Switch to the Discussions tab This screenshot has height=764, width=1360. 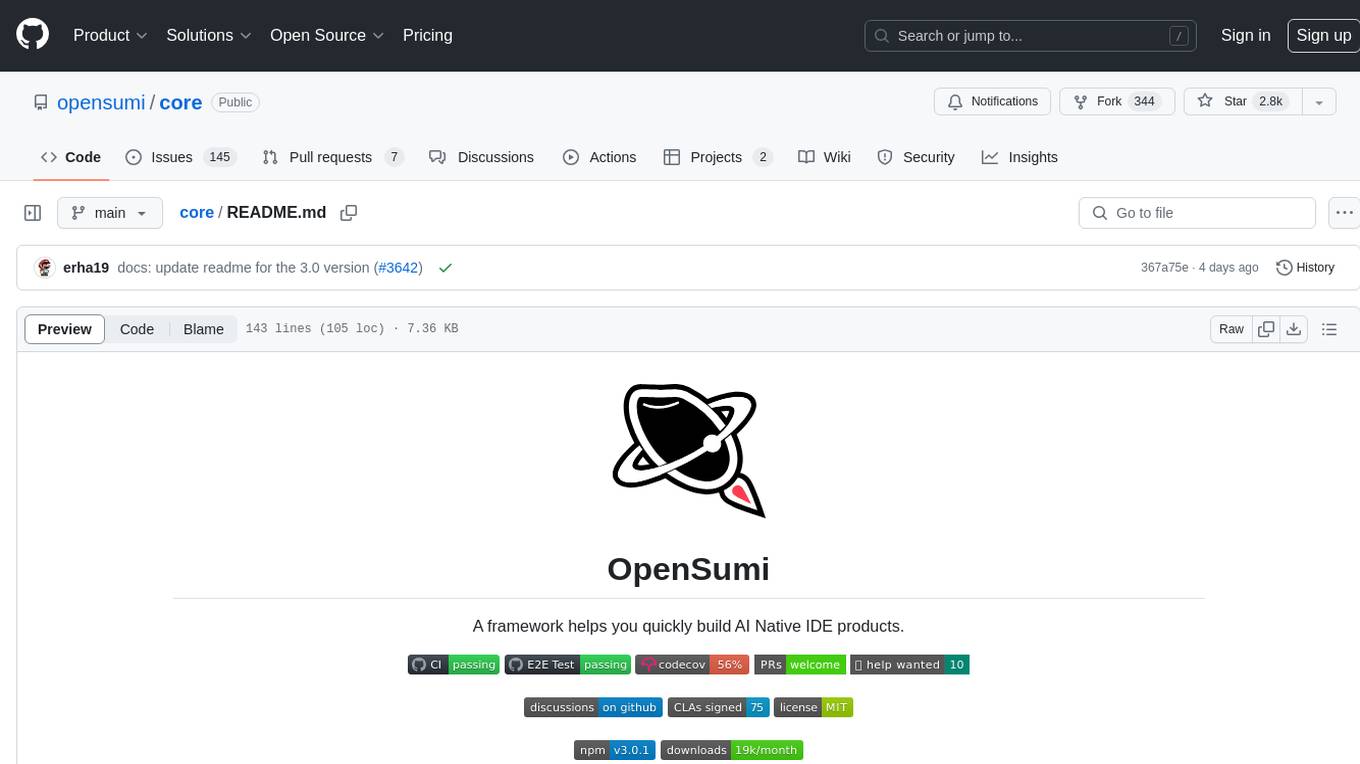pyautogui.click(x=482, y=157)
